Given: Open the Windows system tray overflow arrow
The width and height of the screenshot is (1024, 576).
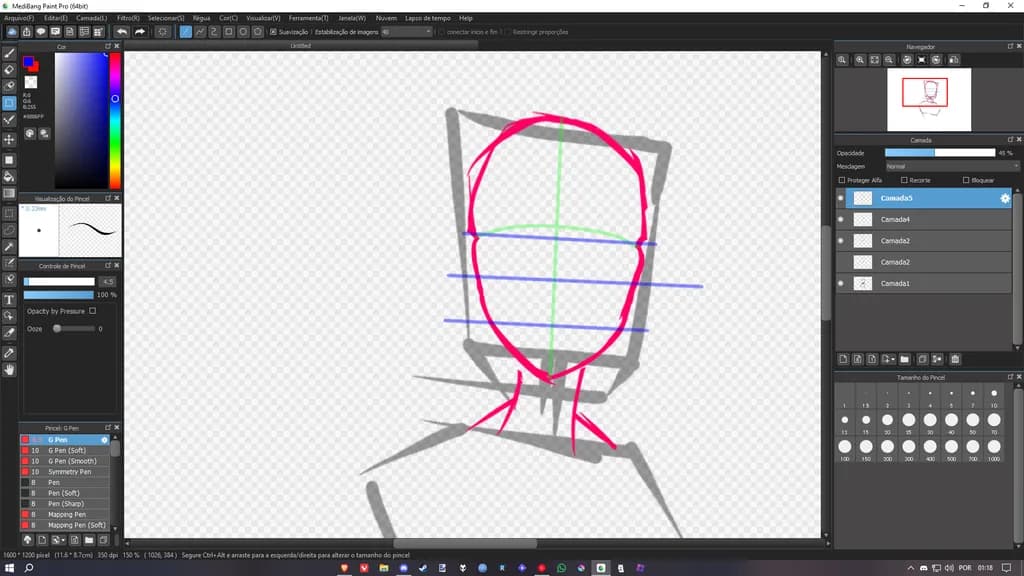Looking at the screenshot, I should [x=910, y=568].
